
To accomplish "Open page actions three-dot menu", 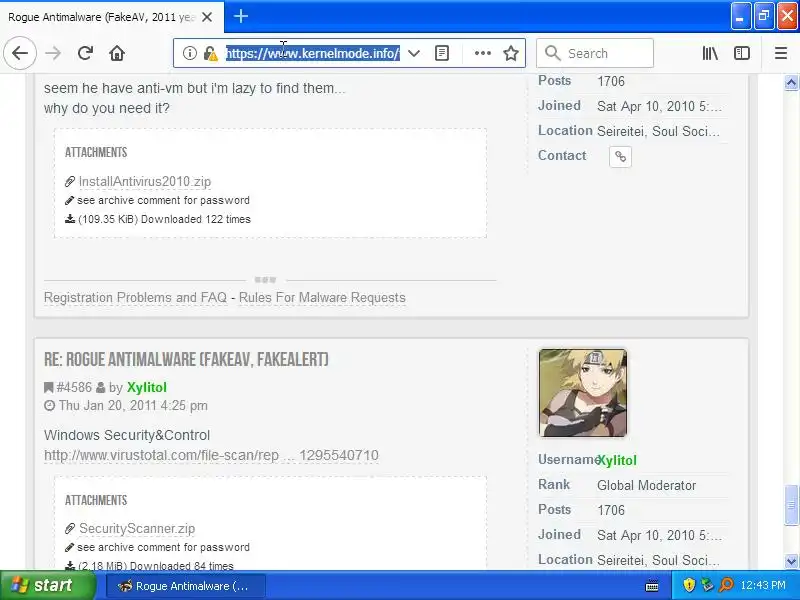I will 482,53.
